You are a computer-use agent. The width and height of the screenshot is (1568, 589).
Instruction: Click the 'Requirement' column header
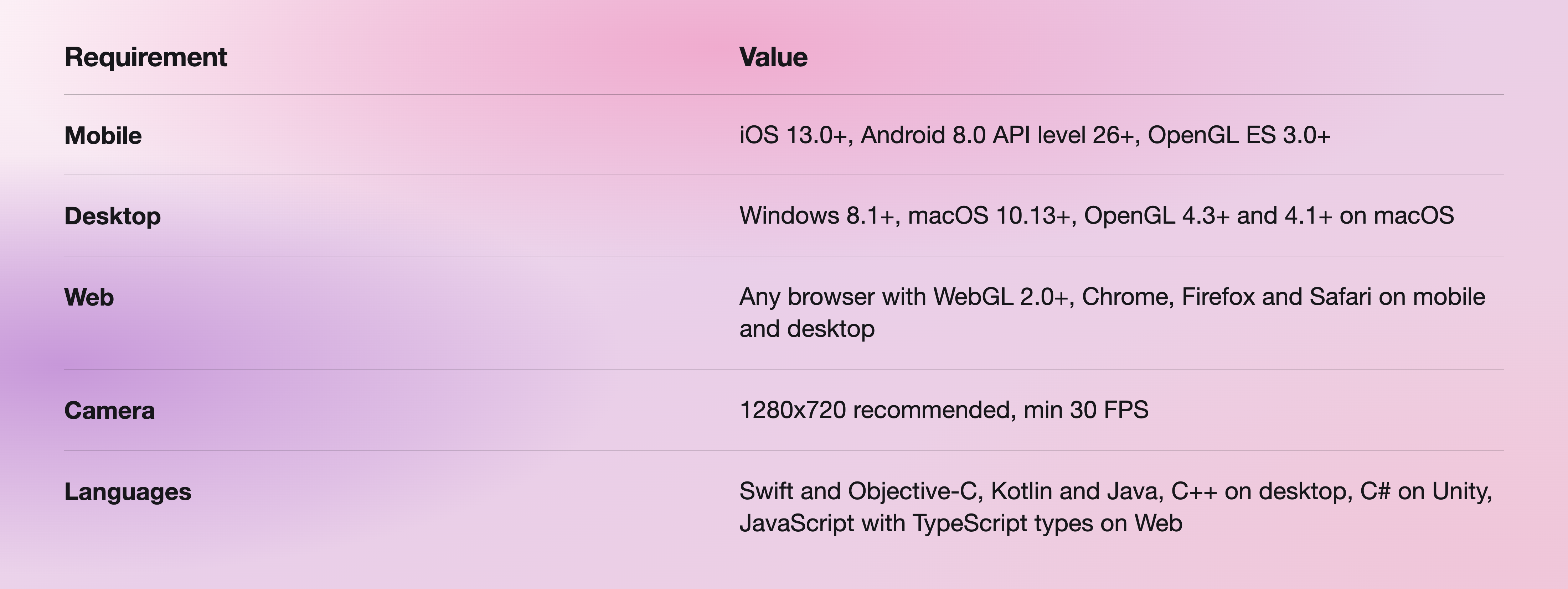pyautogui.click(x=145, y=57)
